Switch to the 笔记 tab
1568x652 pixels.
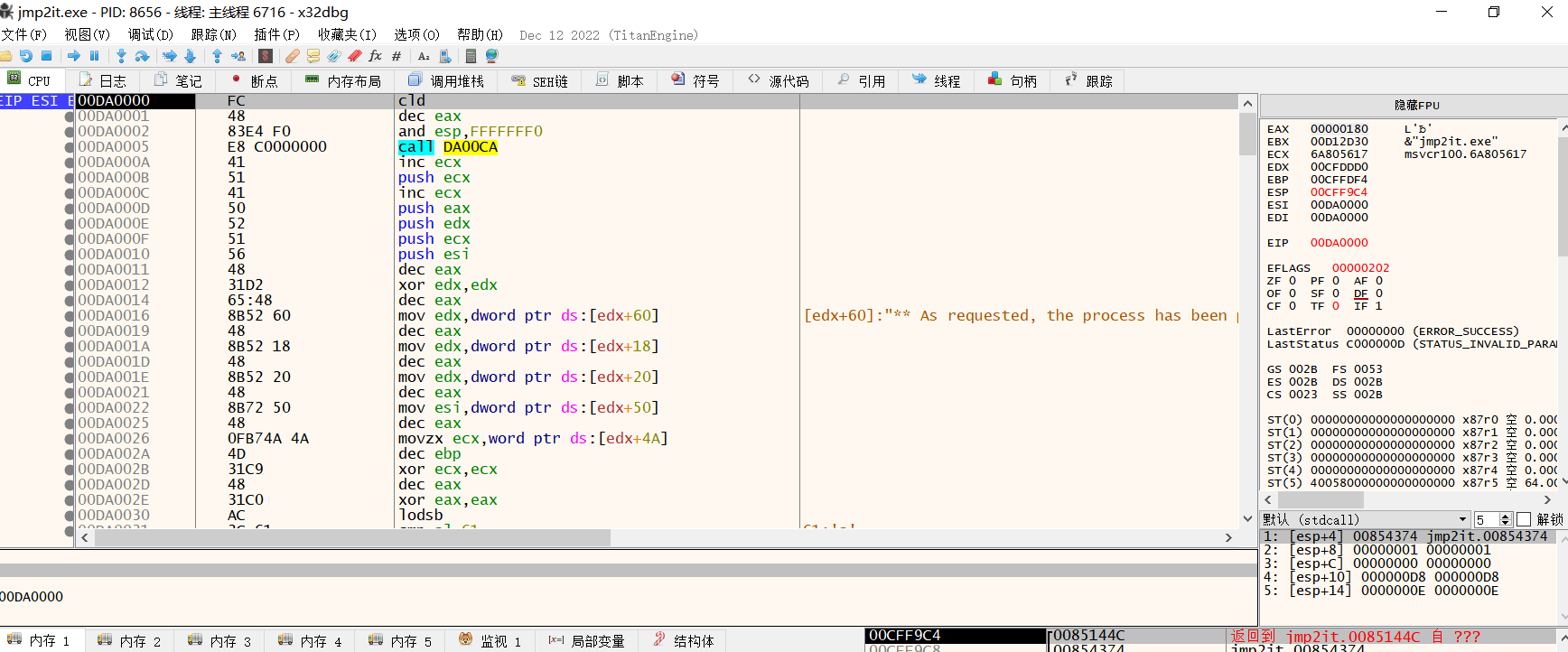pos(178,80)
